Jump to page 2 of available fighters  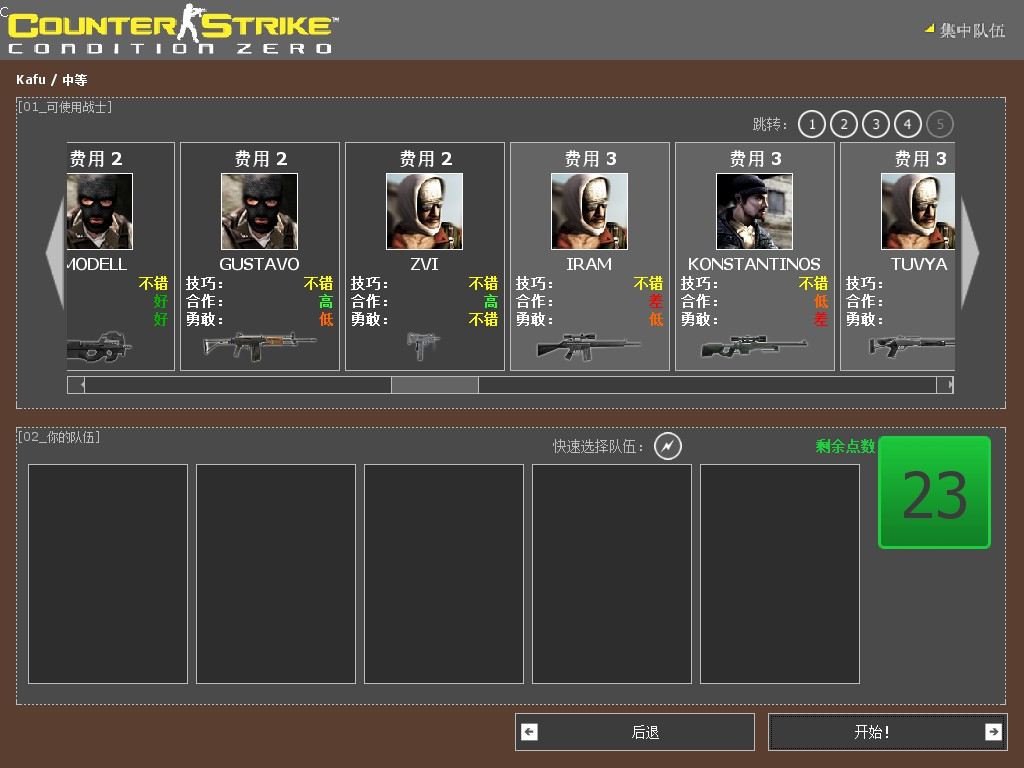(x=844, y=124)
